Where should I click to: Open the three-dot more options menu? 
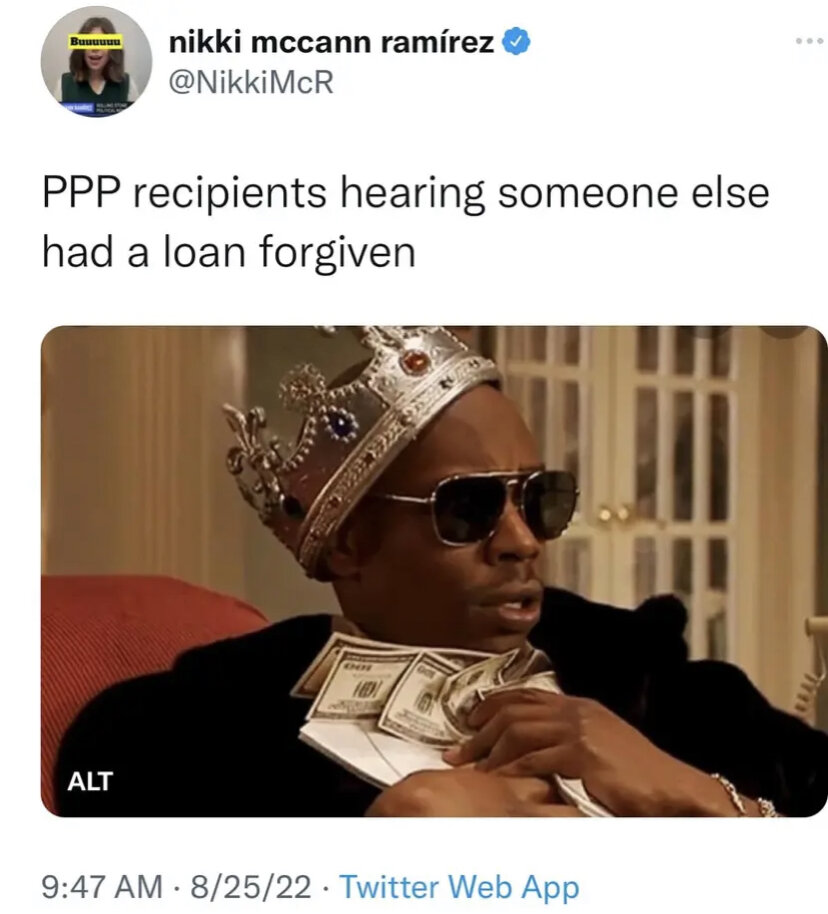point(811,41)
